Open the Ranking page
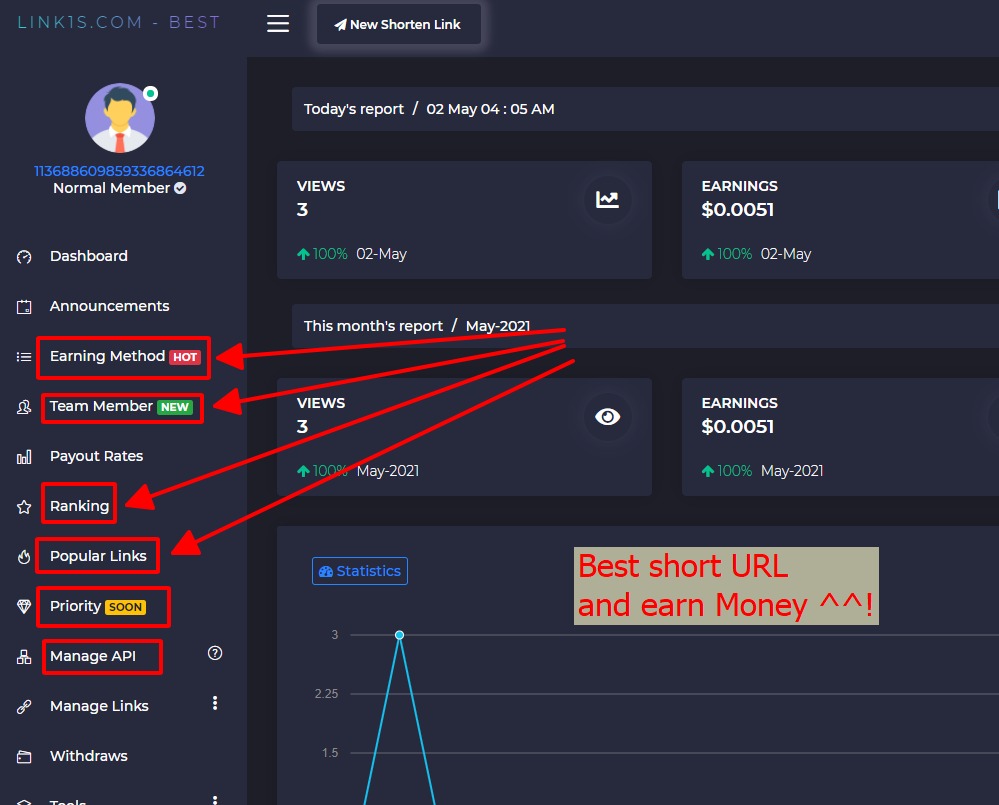The image size is (999, 805). (80, 506)
